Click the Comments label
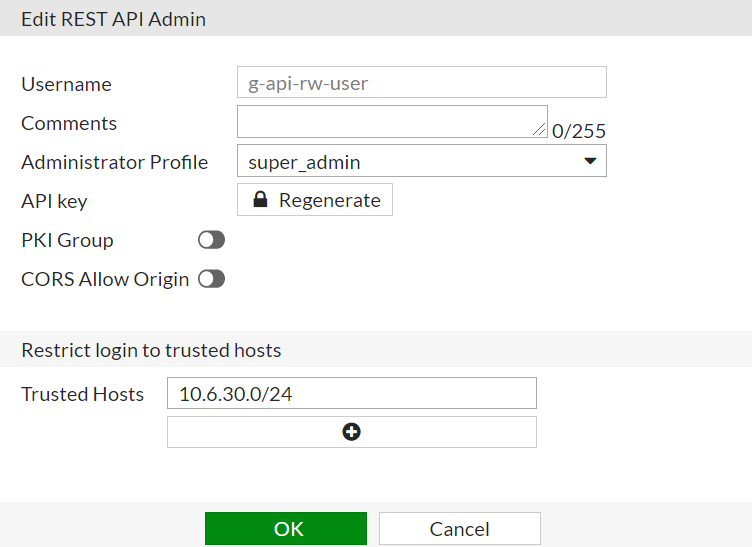 point(69,123)
